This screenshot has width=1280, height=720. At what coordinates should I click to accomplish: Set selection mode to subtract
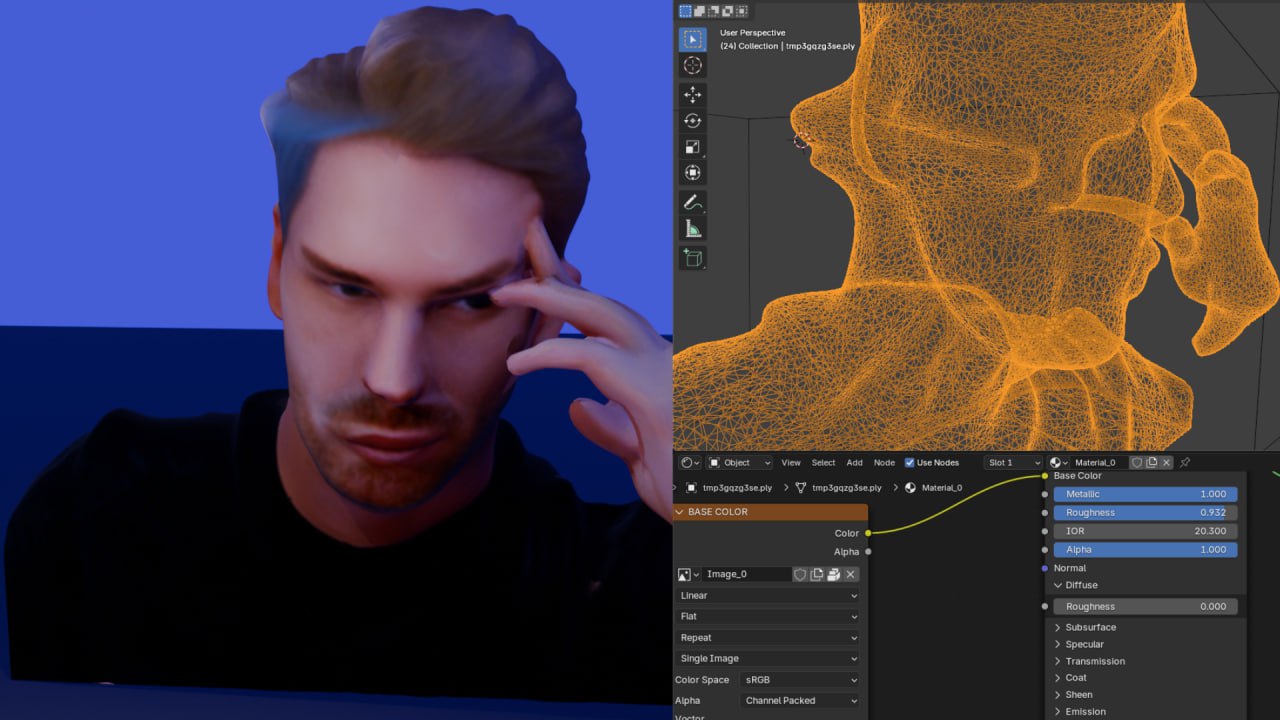(x=714, y=11)
